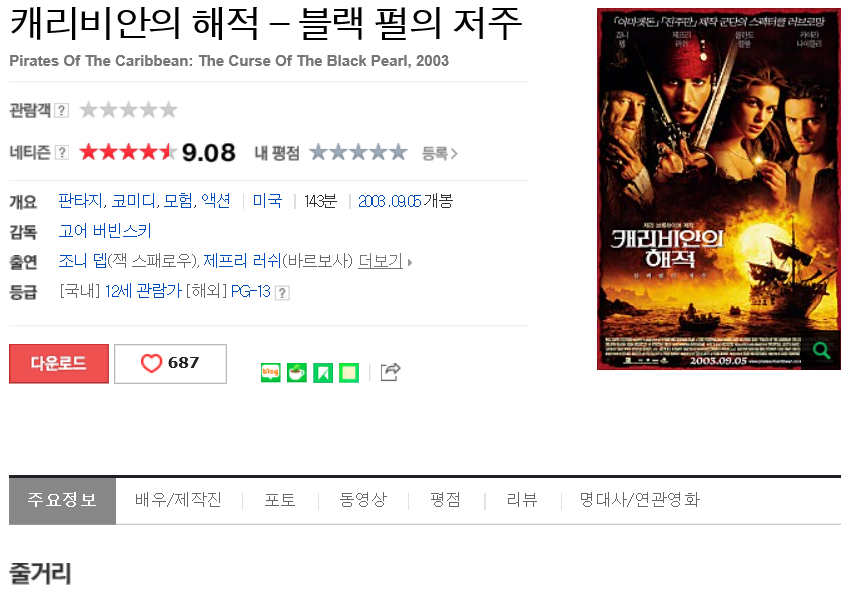Click help icon beside PG-13 rating
Viewport: 849px width, 590px height.
click(x=282, y=293)
